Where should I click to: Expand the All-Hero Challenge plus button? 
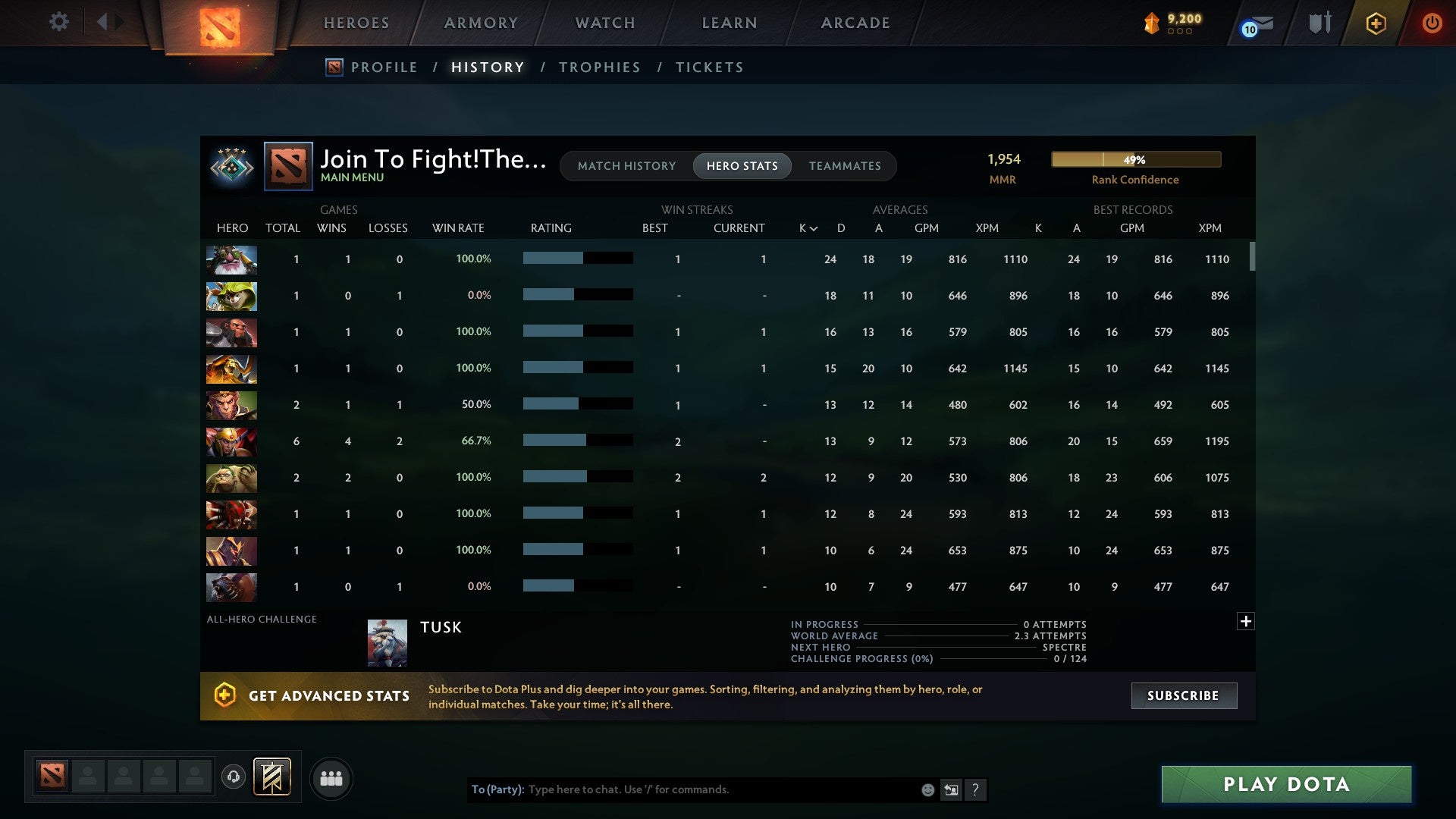point(1245,621)
